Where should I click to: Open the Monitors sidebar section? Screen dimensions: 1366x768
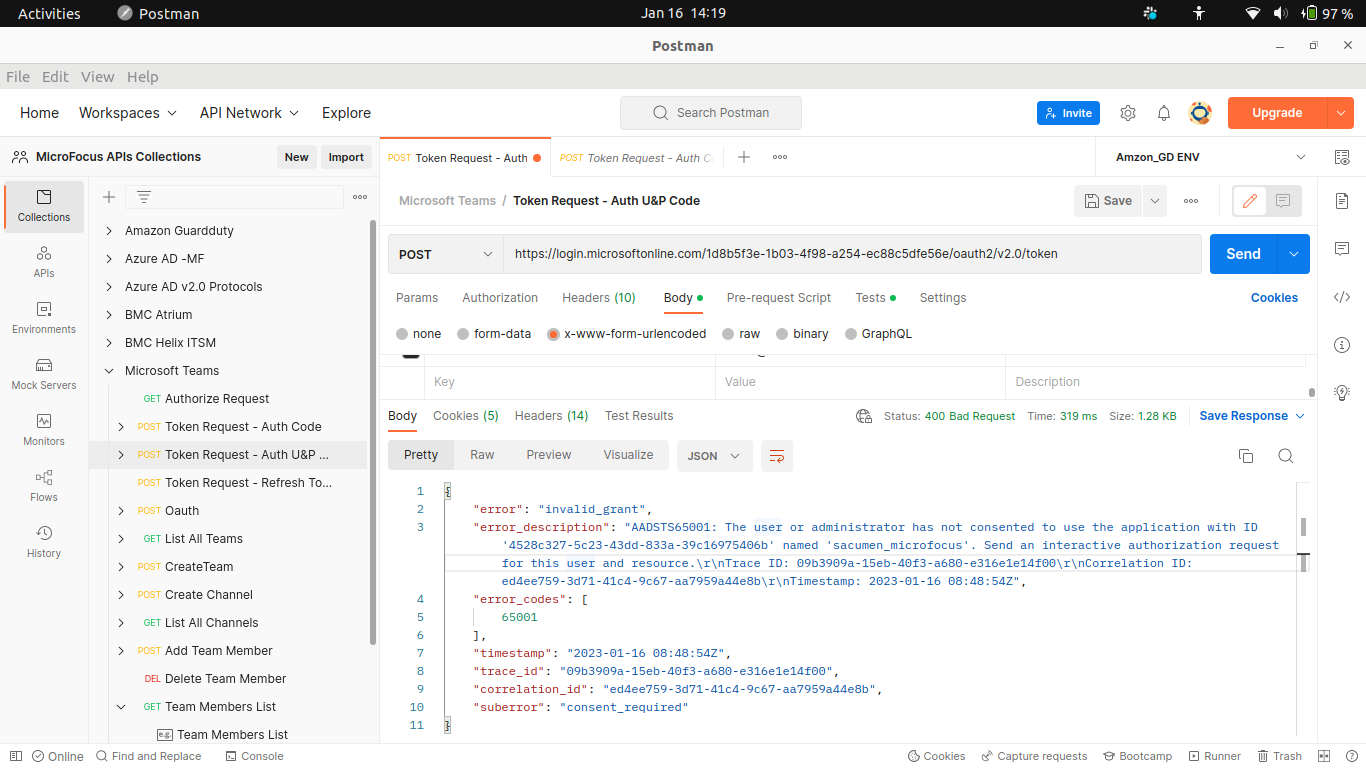(44, 430)
